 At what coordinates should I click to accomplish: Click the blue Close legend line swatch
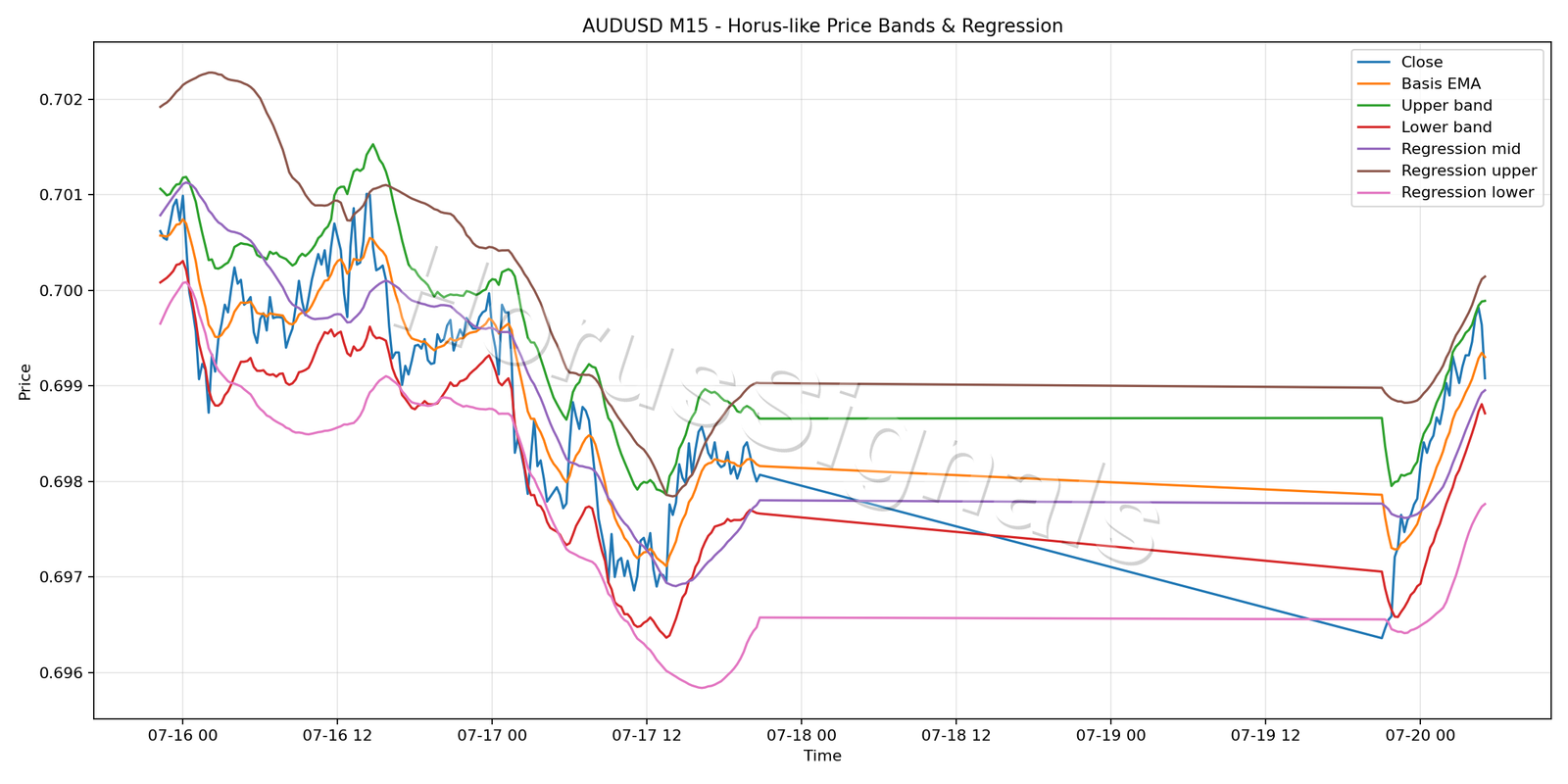[x=1374, y=63]
